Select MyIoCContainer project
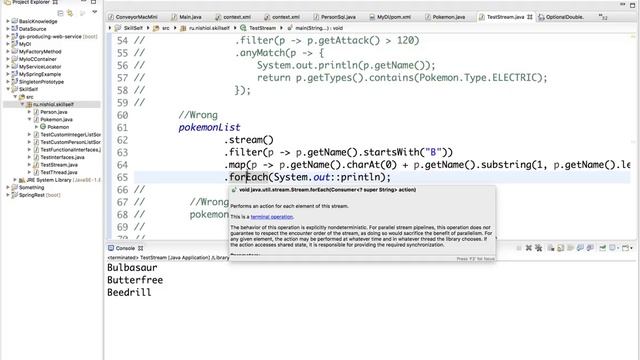Image resolution: width=640 pixels, height=360 pixels. (38, 59)
